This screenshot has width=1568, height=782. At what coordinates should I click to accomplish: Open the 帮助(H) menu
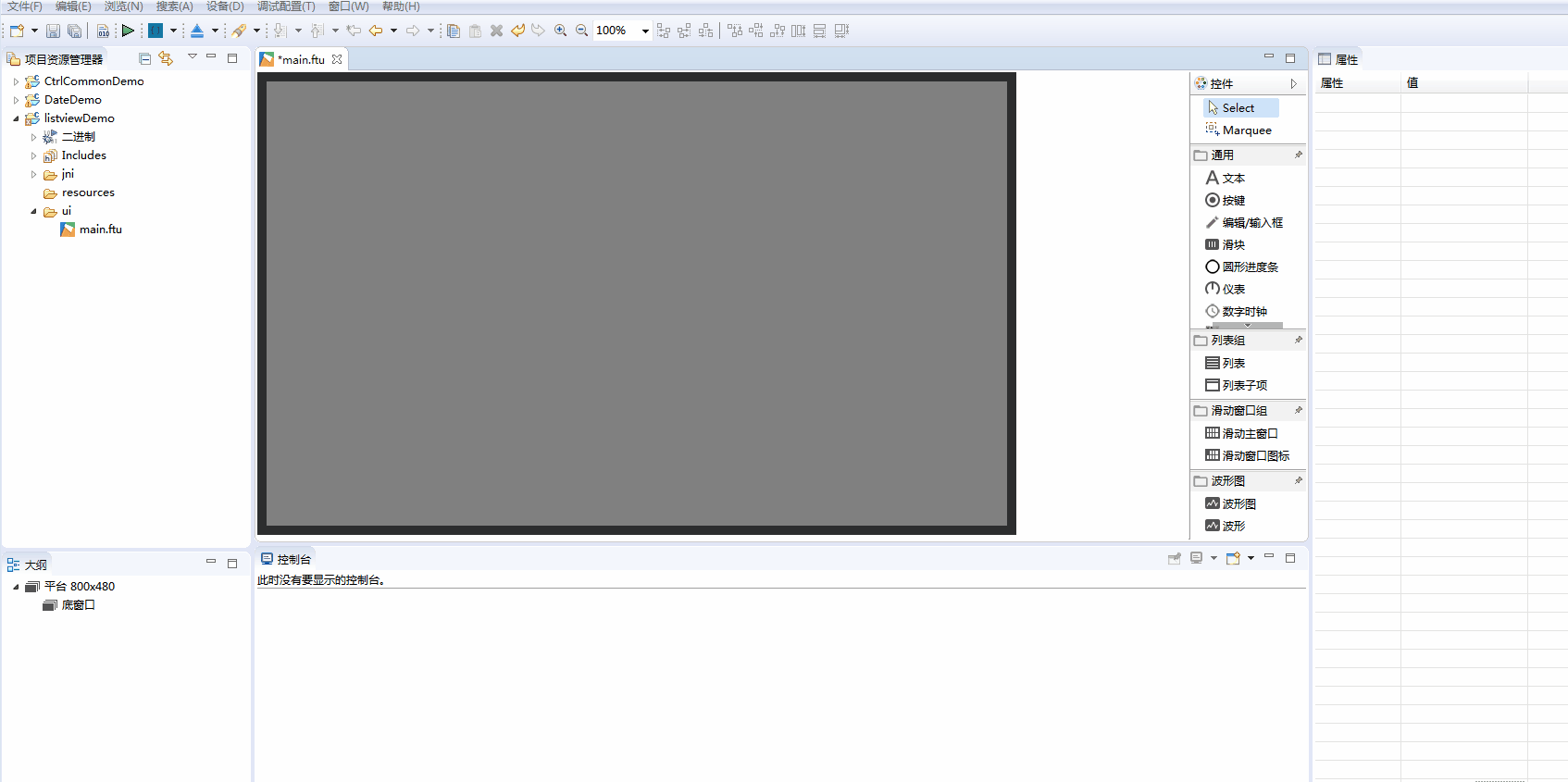(x=401, y=6)
